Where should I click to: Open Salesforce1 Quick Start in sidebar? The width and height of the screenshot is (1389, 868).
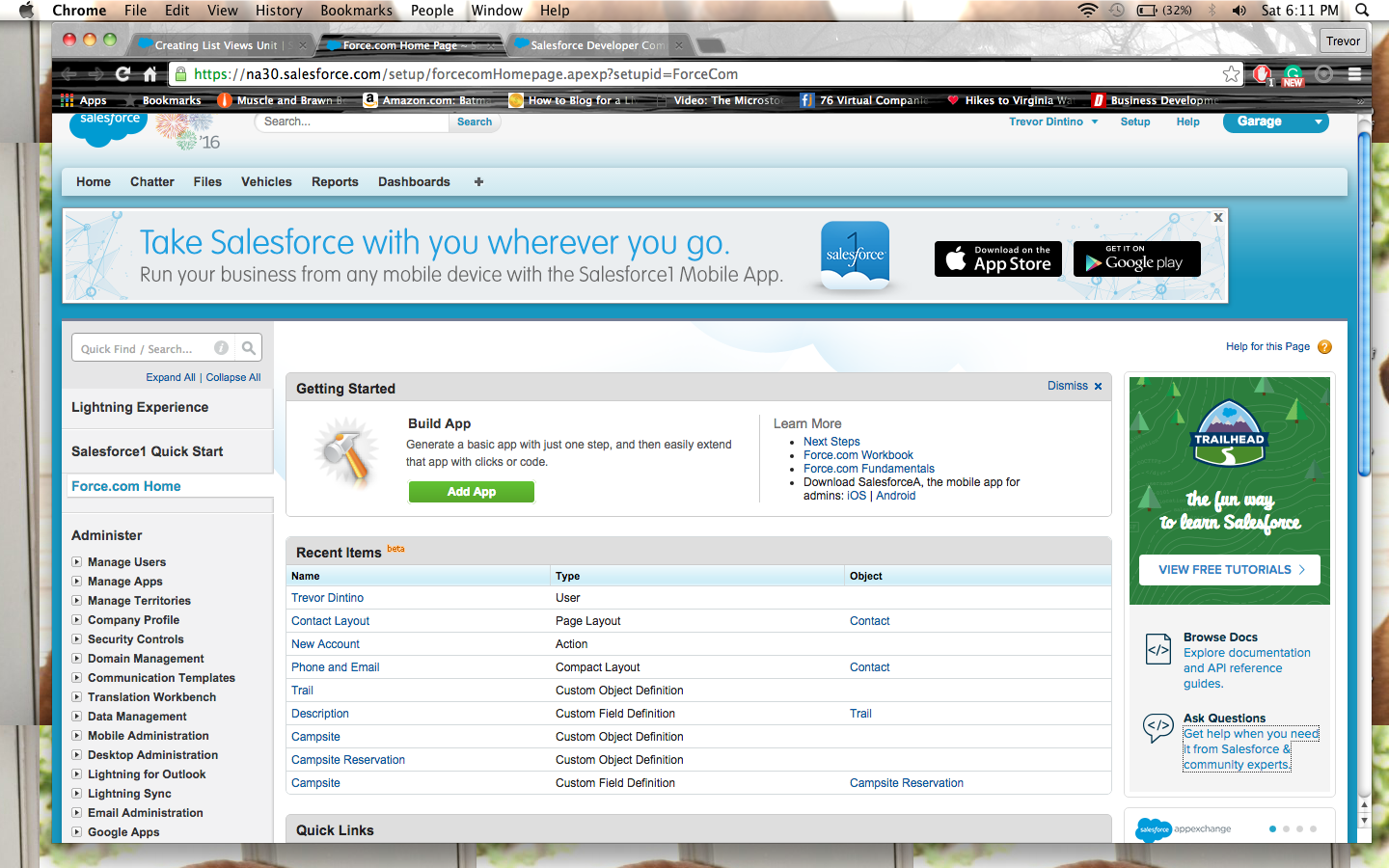(x=147, y=451)
